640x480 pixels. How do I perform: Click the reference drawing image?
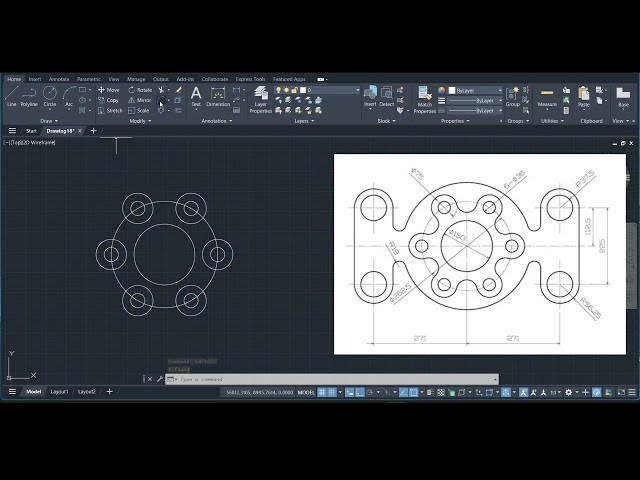pyautogui.click(x=480, y=254)
